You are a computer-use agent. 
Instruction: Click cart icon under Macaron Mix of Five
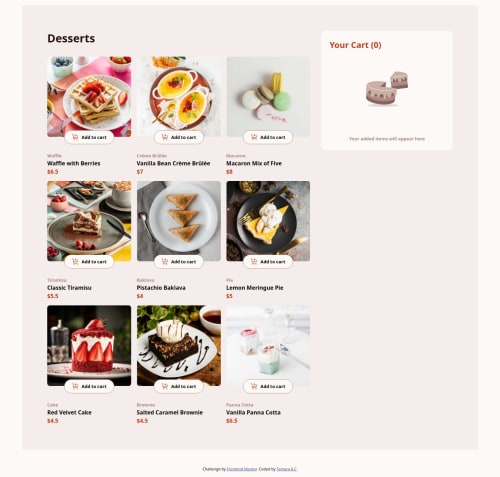tap(254, 137)
